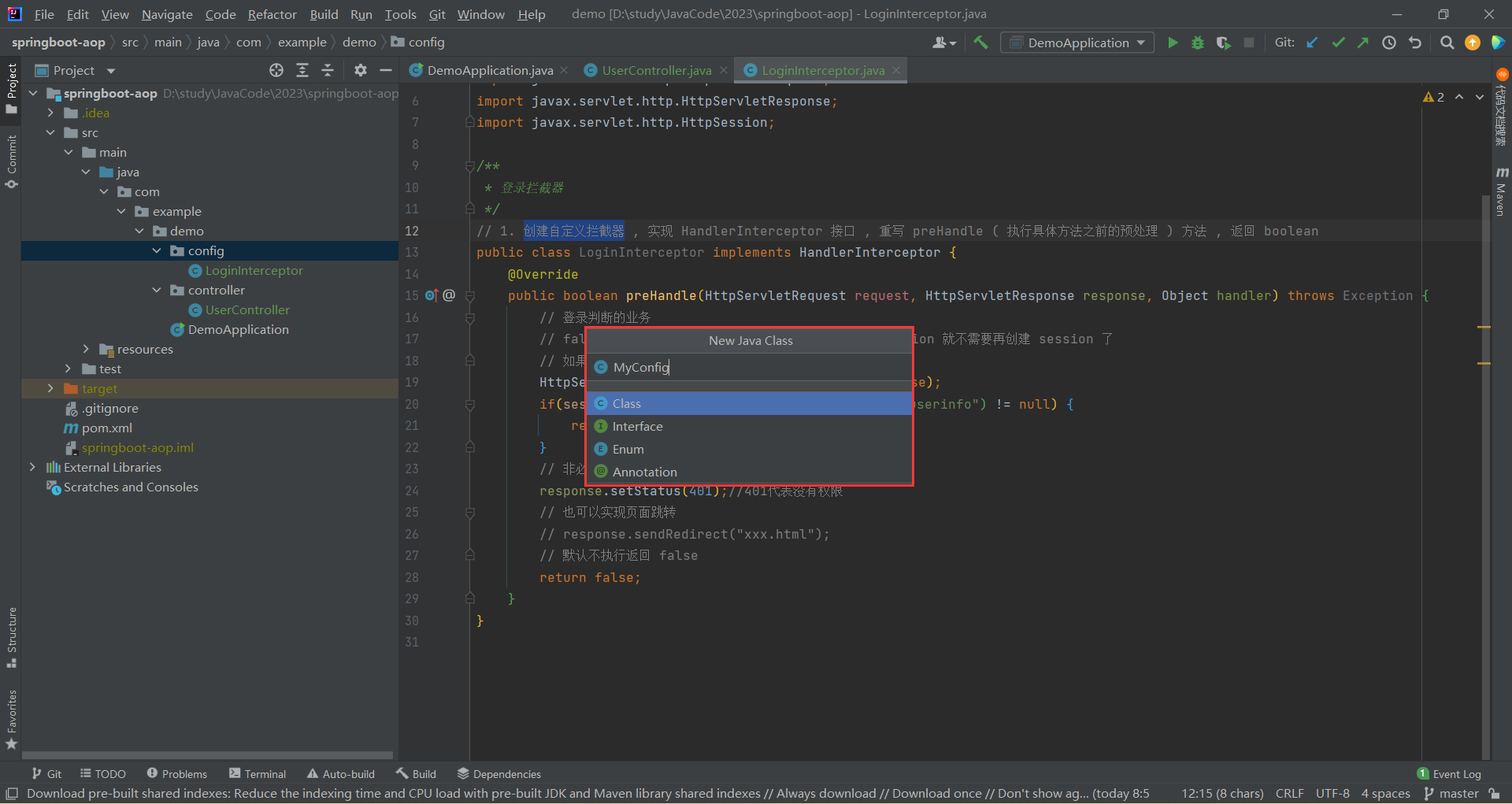Build project with the hammer icon

980,43
